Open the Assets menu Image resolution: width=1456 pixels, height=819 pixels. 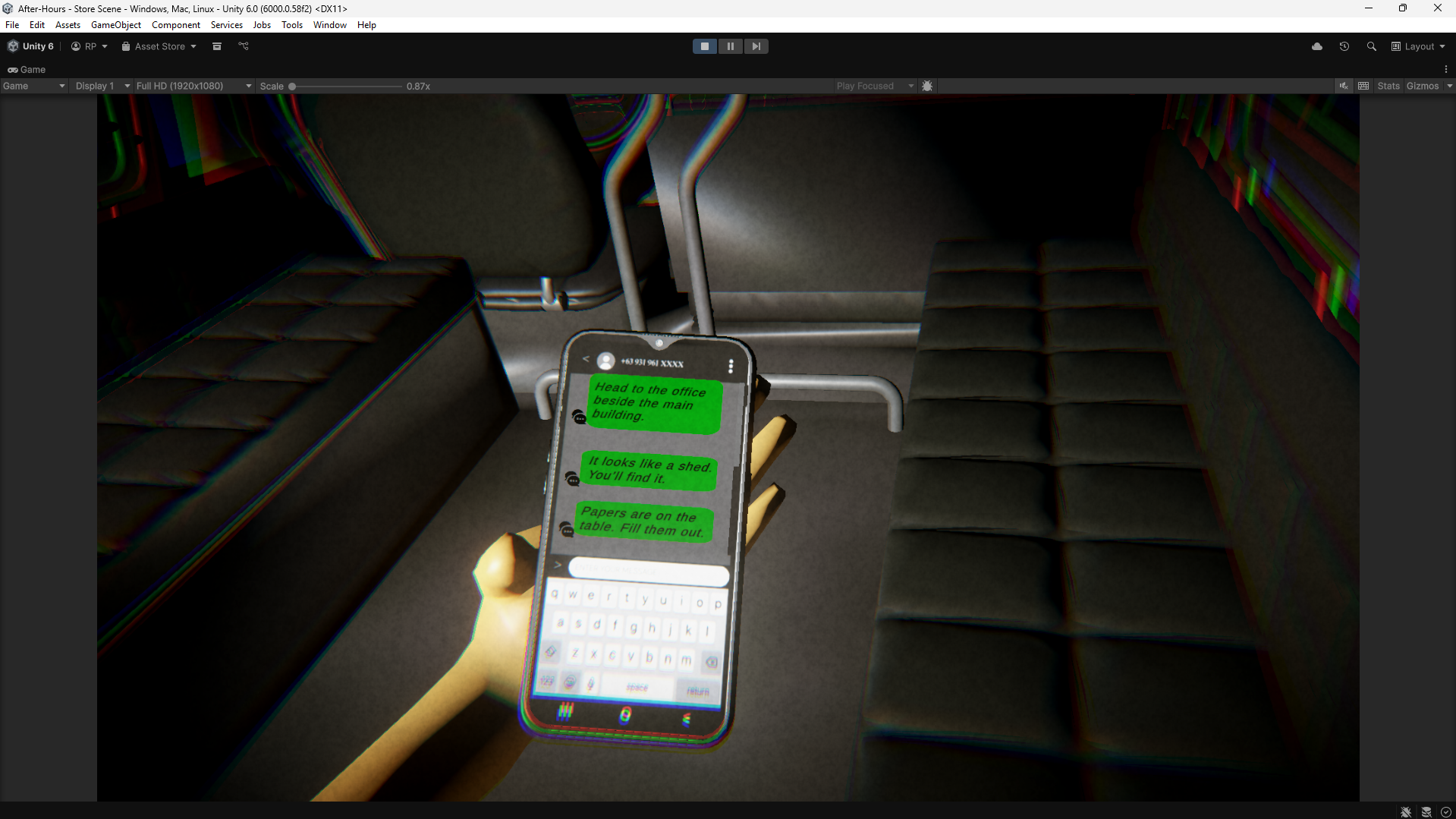pyautogui.click(x=68, y=25)
